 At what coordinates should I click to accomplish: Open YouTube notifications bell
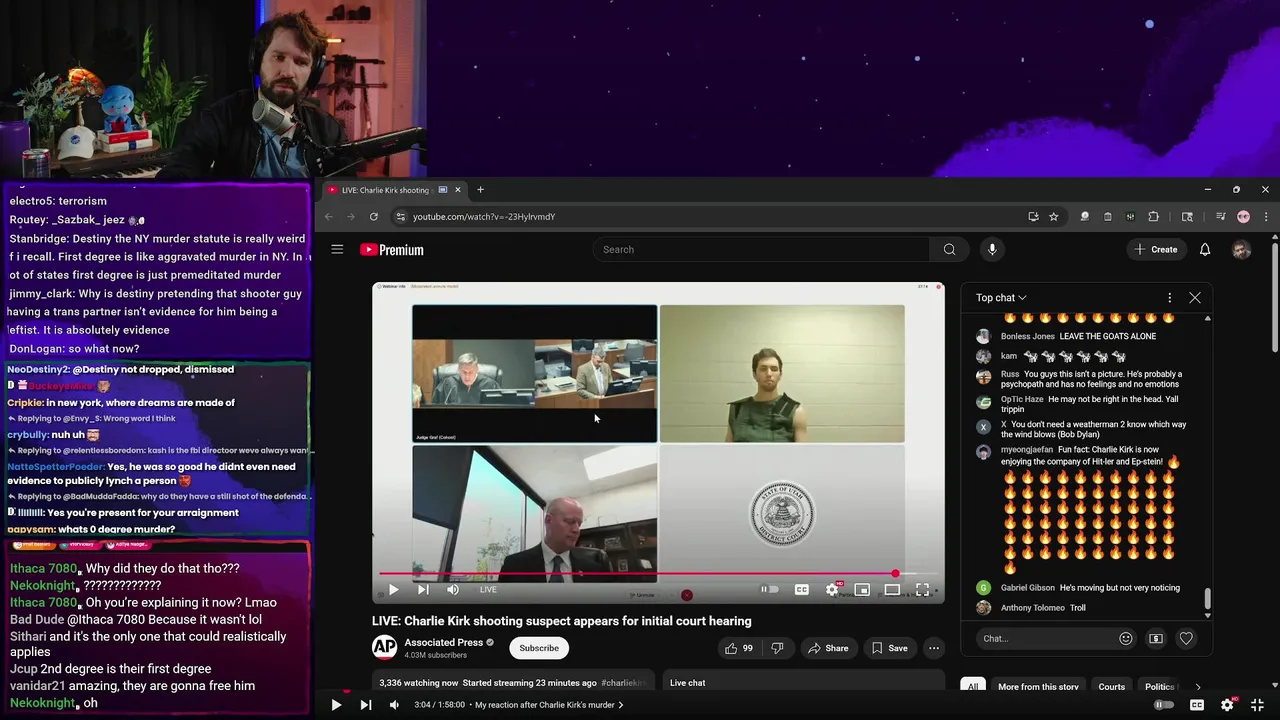[1205, 249]
